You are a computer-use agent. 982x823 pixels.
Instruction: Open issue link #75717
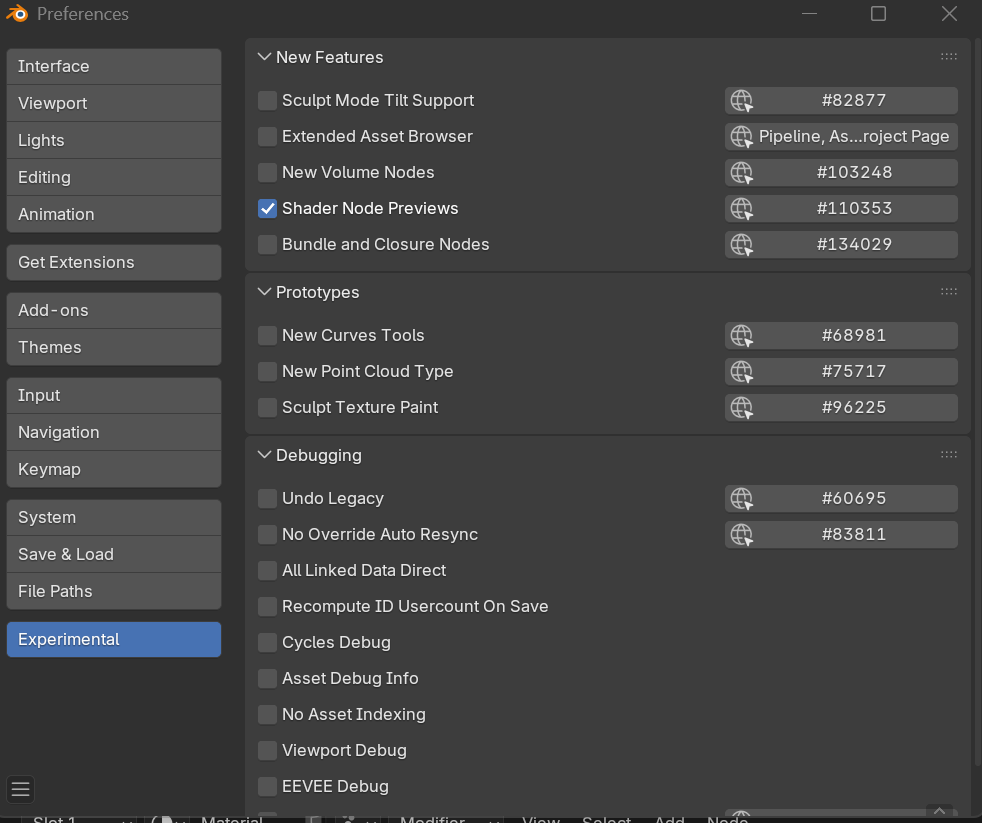841,371
